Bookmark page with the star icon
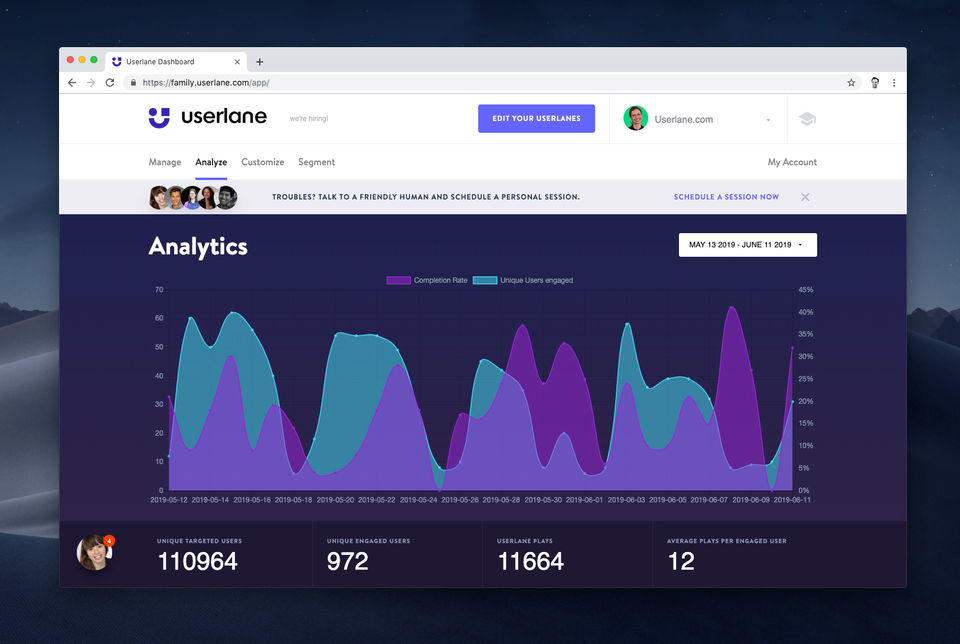The image size is (960, 644). point(851,83)
